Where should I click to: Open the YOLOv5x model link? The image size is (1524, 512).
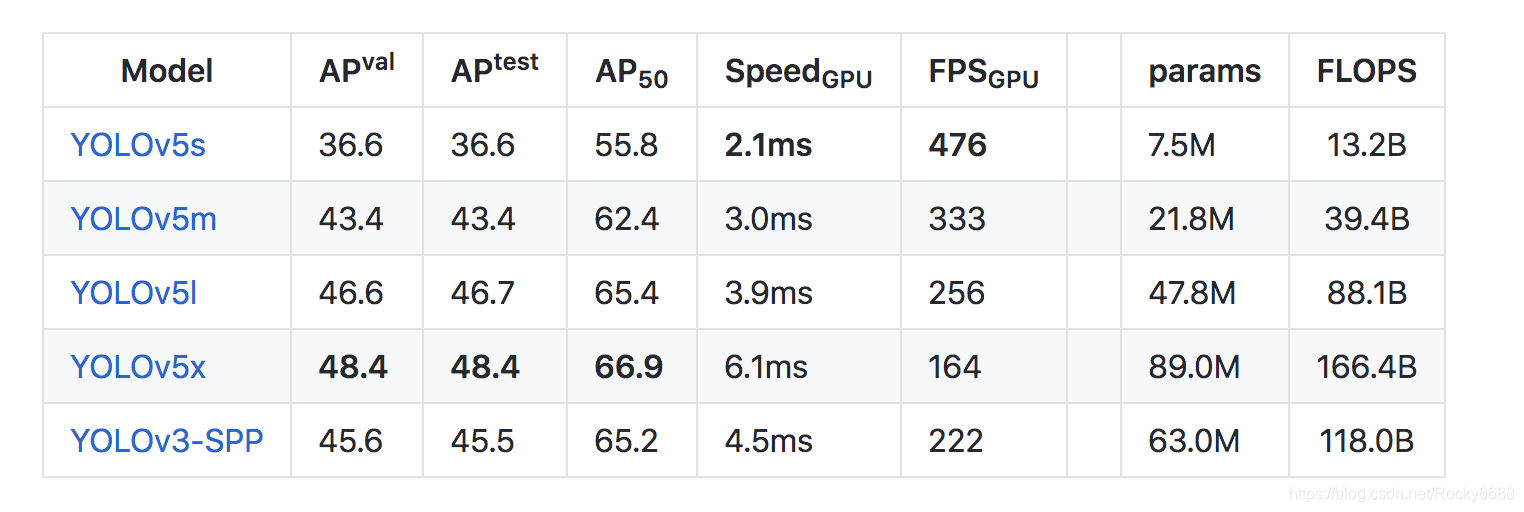point(138,367)
